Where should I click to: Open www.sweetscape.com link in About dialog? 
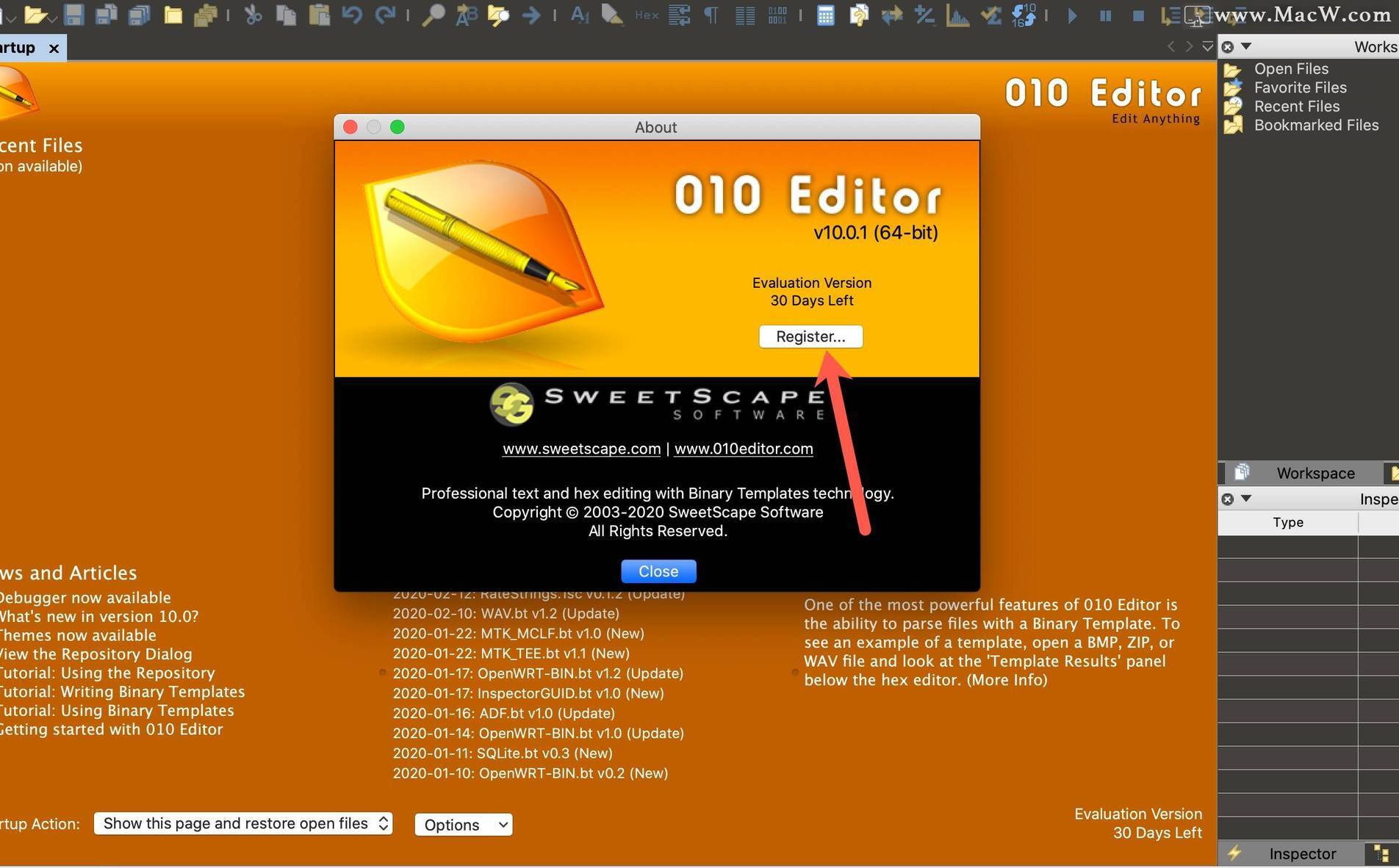point(581,449)
